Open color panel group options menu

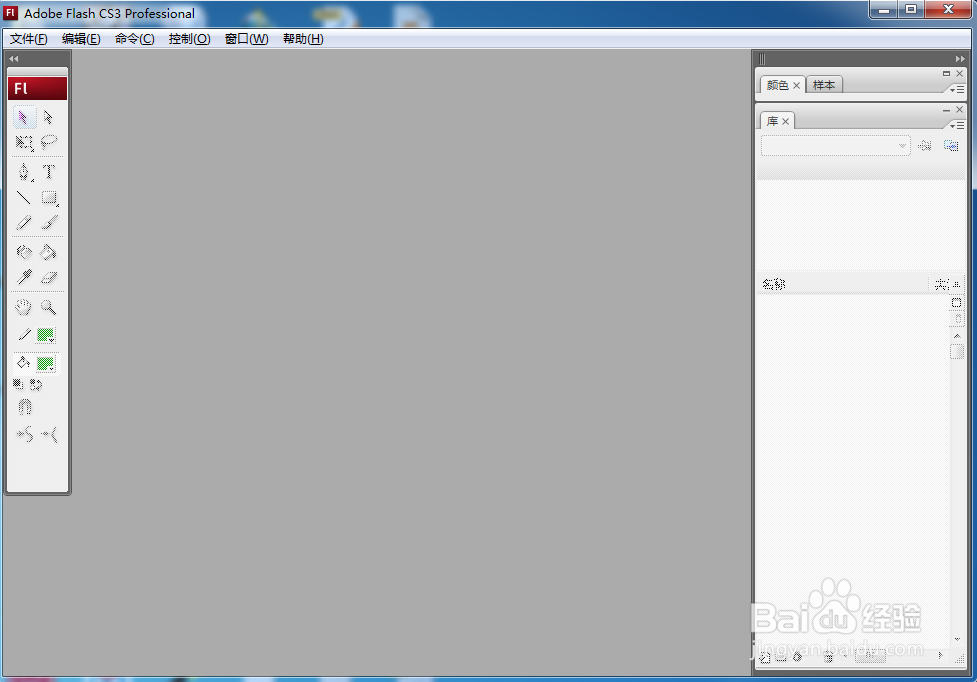(956, 90)
